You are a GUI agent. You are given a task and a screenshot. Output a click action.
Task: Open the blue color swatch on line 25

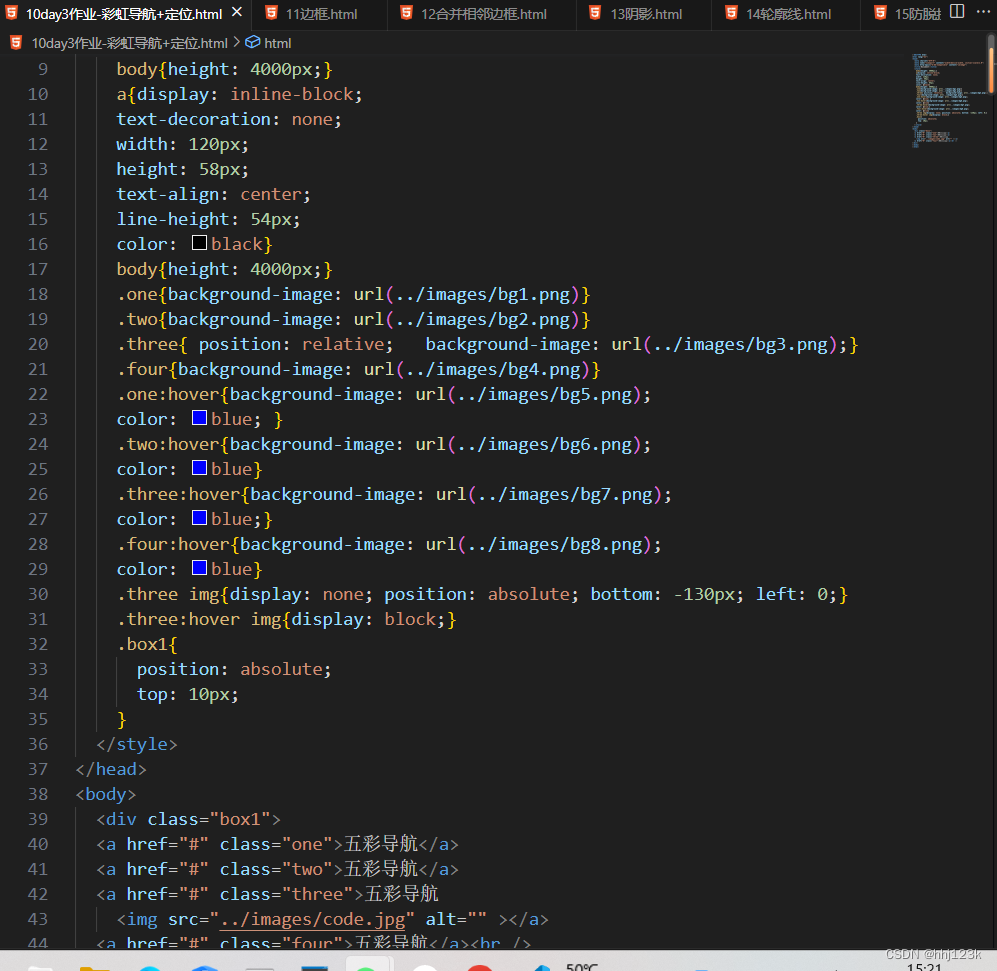coord(200,468)
